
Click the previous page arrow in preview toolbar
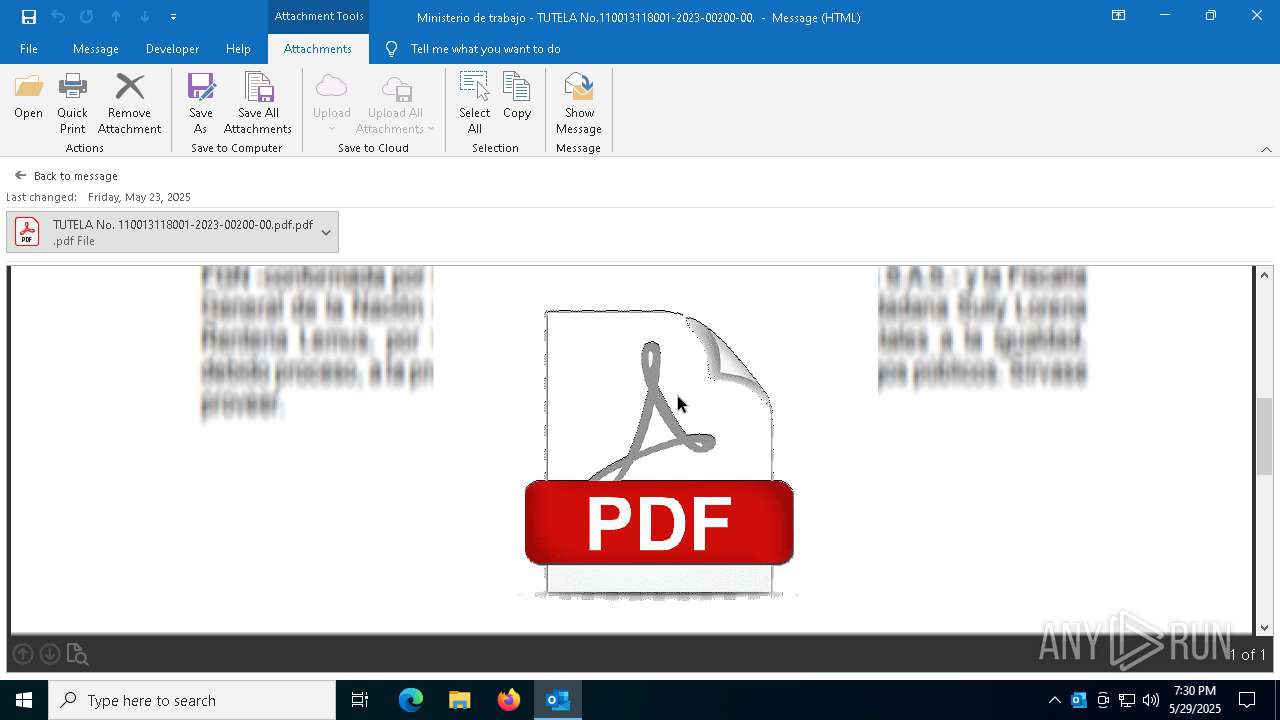(x=23, y=654)
